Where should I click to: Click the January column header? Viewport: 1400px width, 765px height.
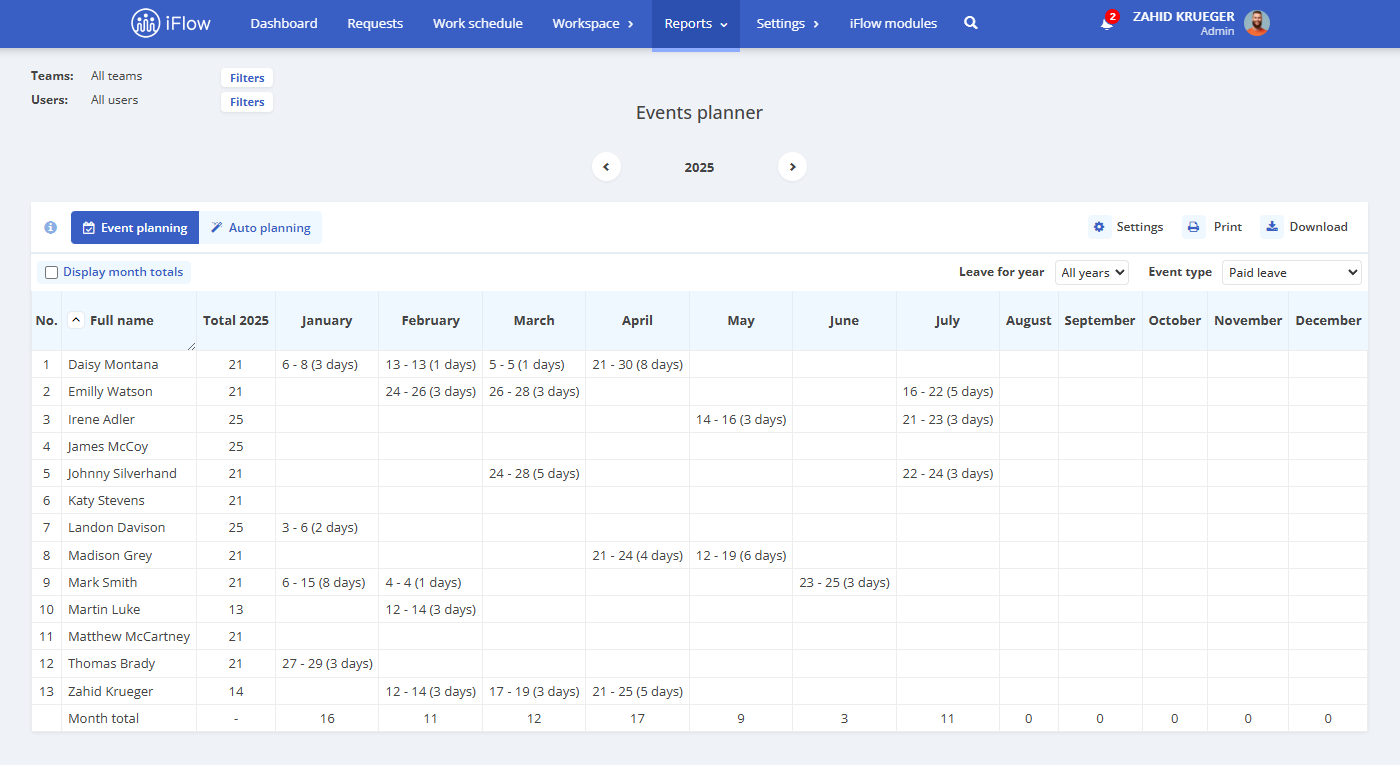coord(327,321)
